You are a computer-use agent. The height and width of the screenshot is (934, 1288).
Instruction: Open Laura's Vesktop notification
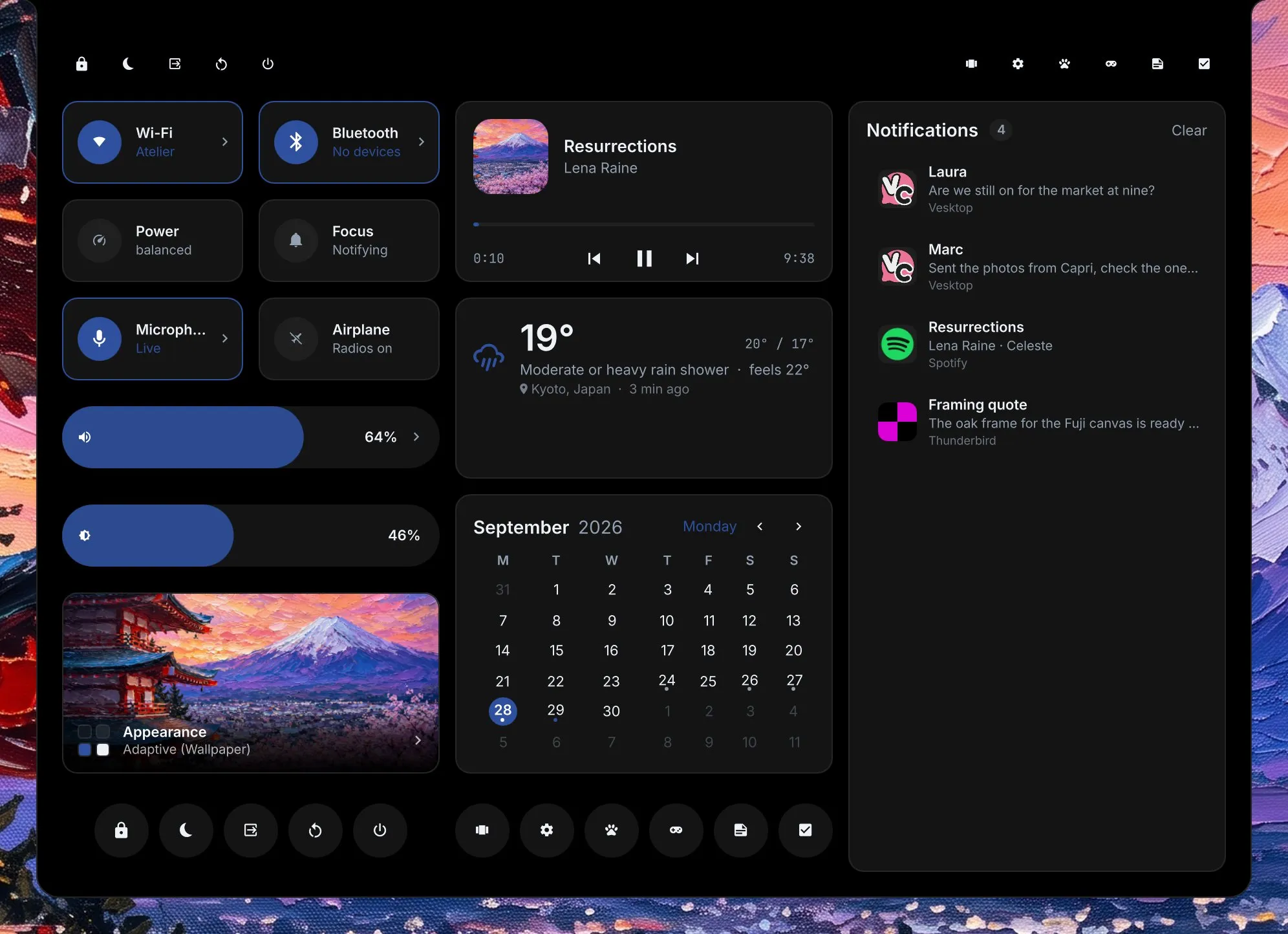pos(1037,189)
